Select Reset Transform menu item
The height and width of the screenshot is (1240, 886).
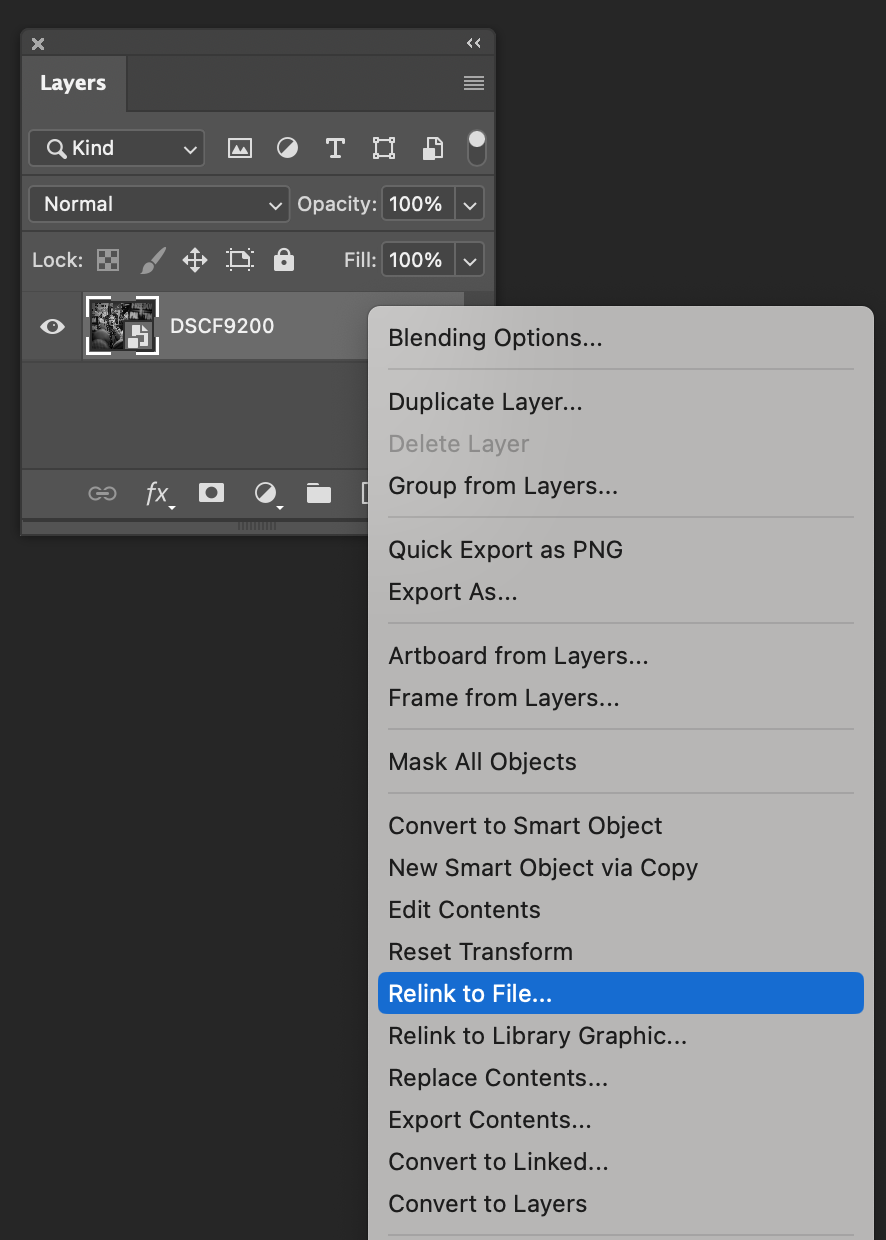pos(621,952)
